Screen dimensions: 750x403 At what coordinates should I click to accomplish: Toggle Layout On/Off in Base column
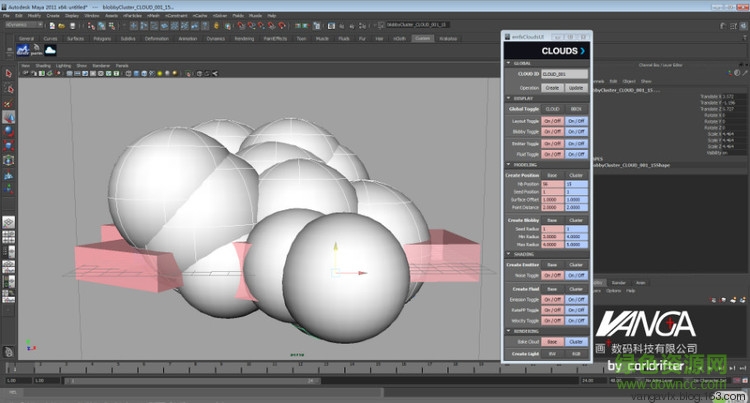click(552, 120)
